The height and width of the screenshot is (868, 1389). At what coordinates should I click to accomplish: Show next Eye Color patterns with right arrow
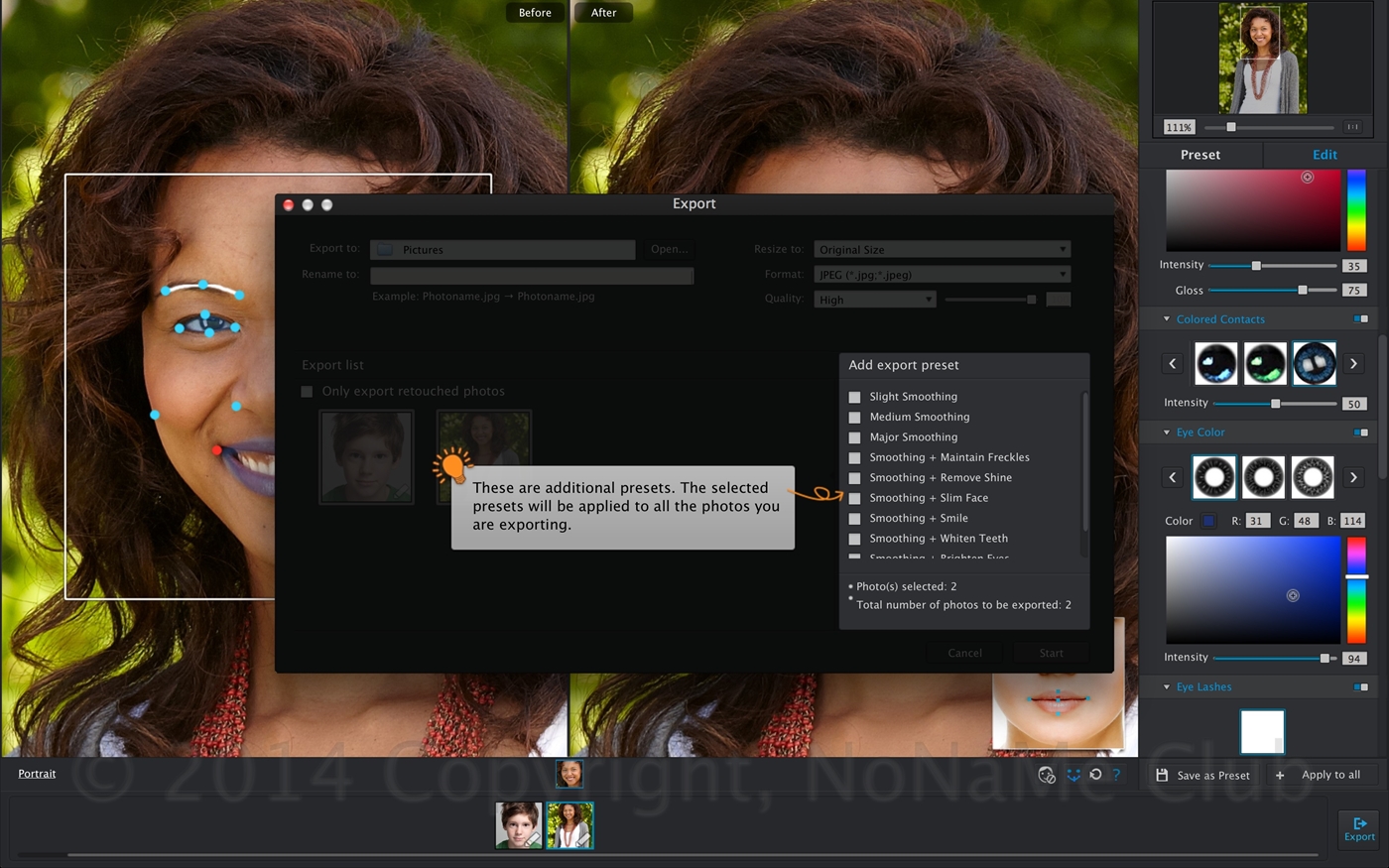tap(1353, 477)
